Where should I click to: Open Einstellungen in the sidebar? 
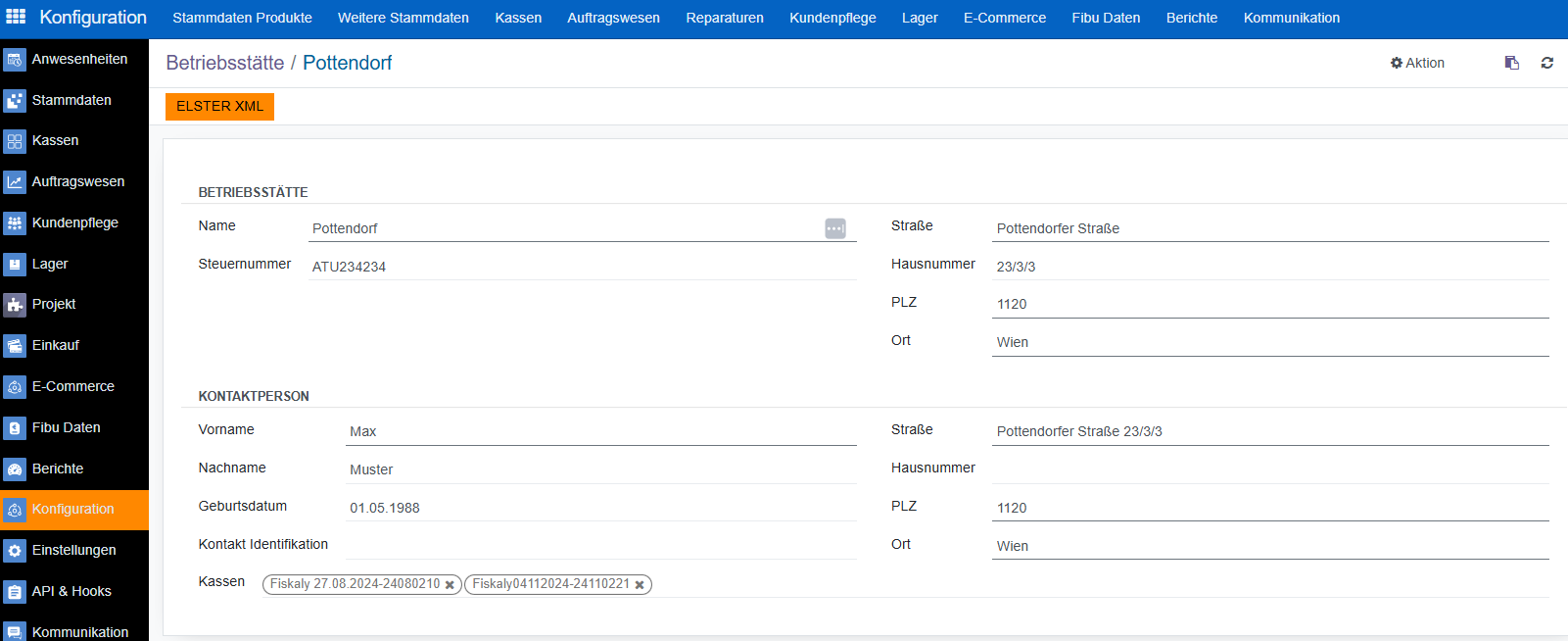coord(74,550)
